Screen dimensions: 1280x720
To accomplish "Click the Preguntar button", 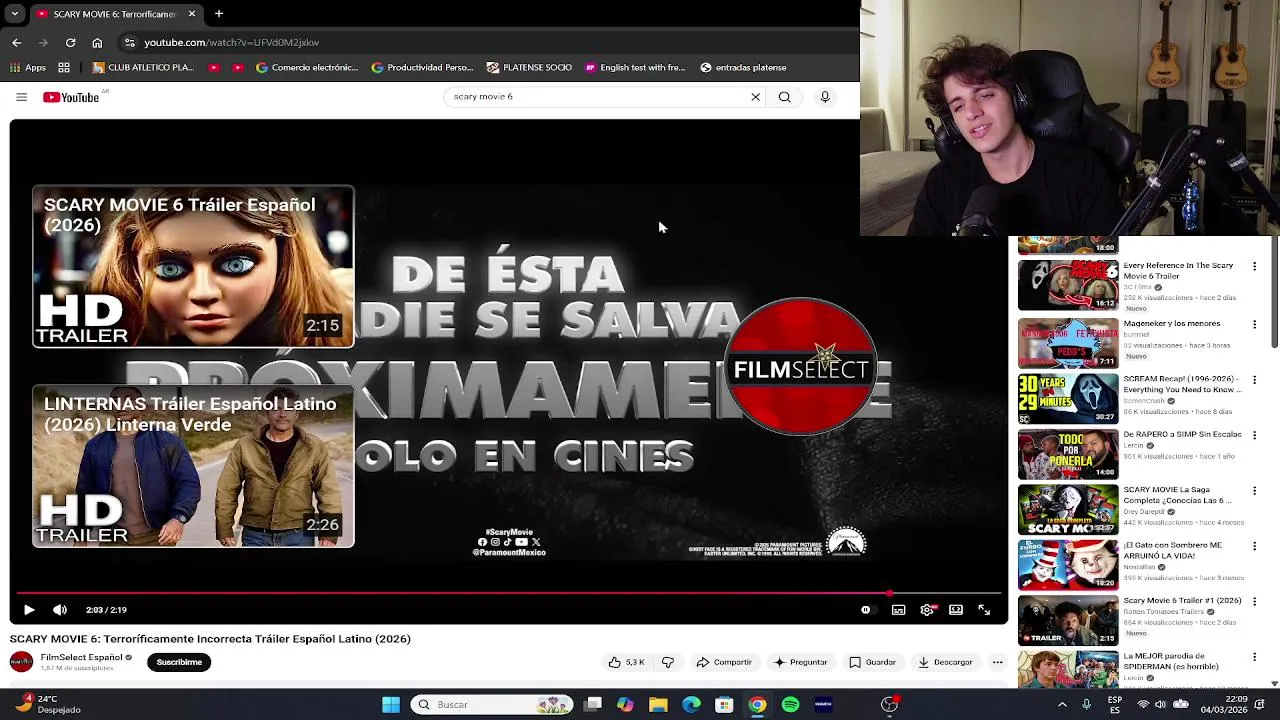I will 800,662.
